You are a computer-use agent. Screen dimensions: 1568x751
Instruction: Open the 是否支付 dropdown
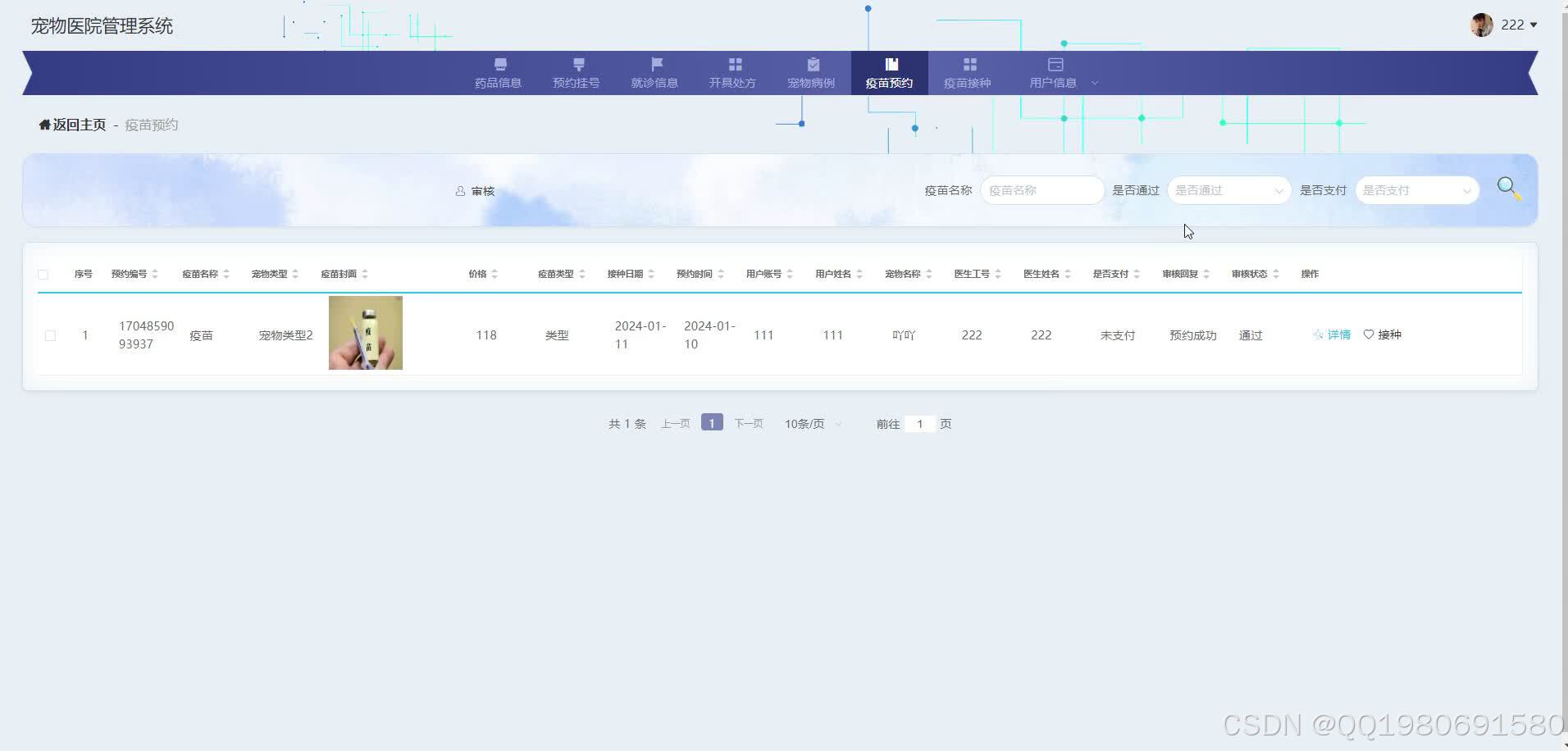click(x=1416, y=189)
